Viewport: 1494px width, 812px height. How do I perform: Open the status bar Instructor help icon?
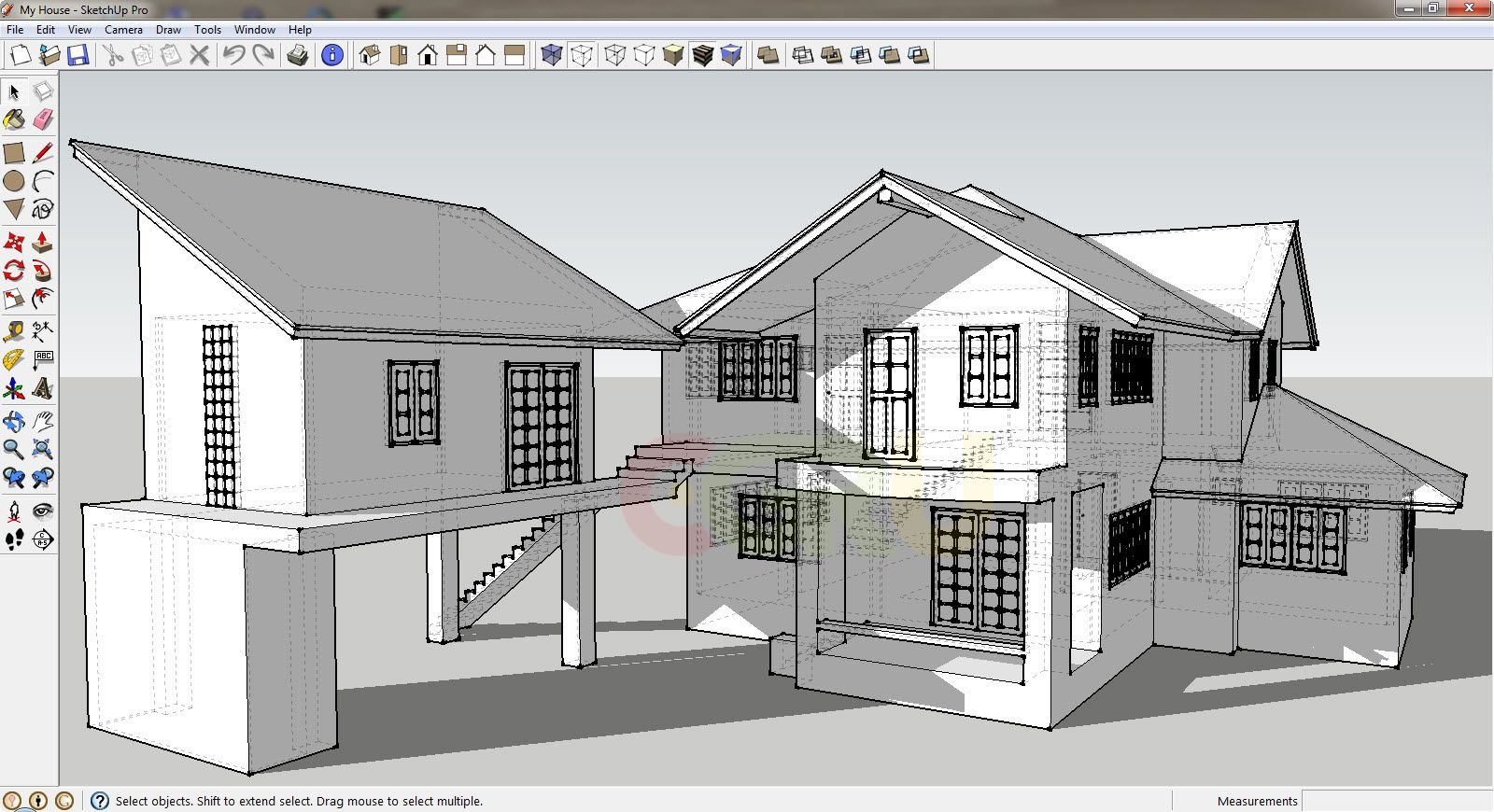click(x=99, y=801)
